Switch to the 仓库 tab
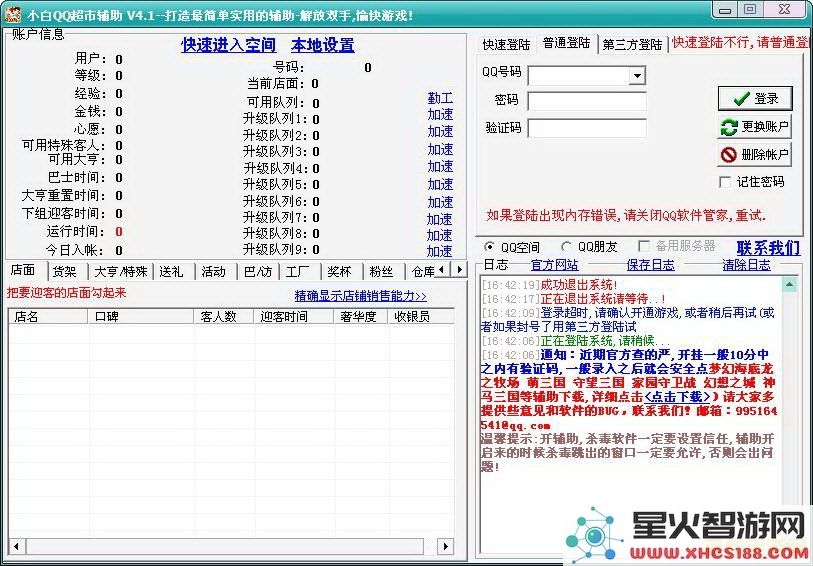813x566 pixels. point(421,272)
